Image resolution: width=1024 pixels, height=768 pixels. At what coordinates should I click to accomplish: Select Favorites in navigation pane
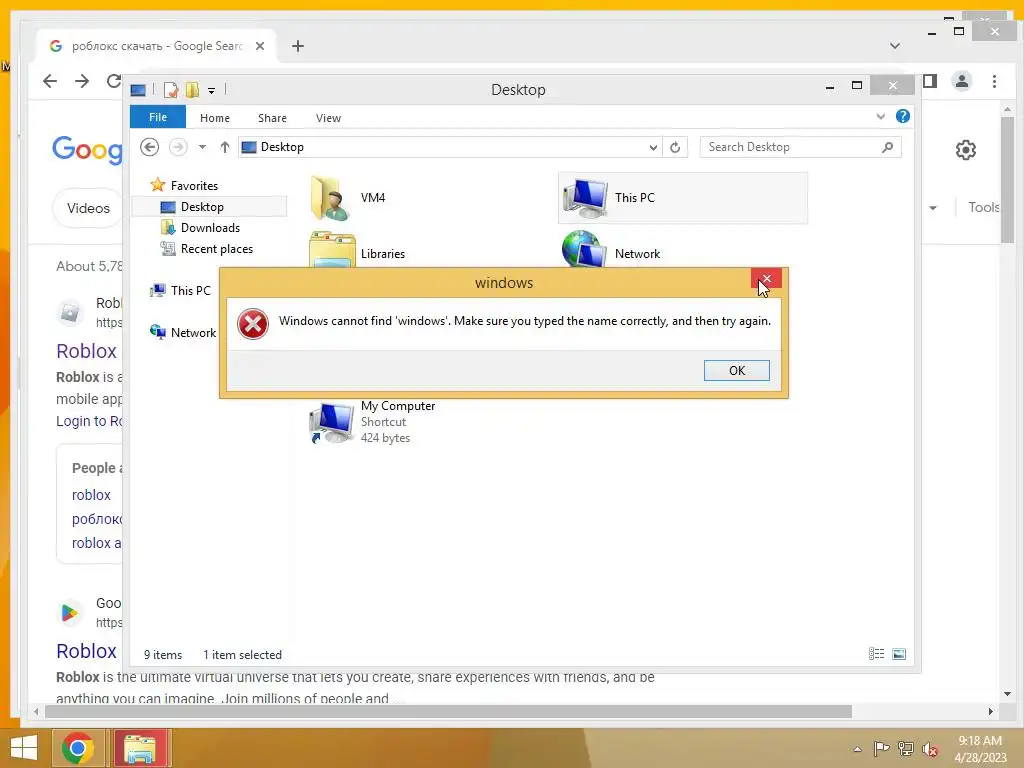(194, 185)
